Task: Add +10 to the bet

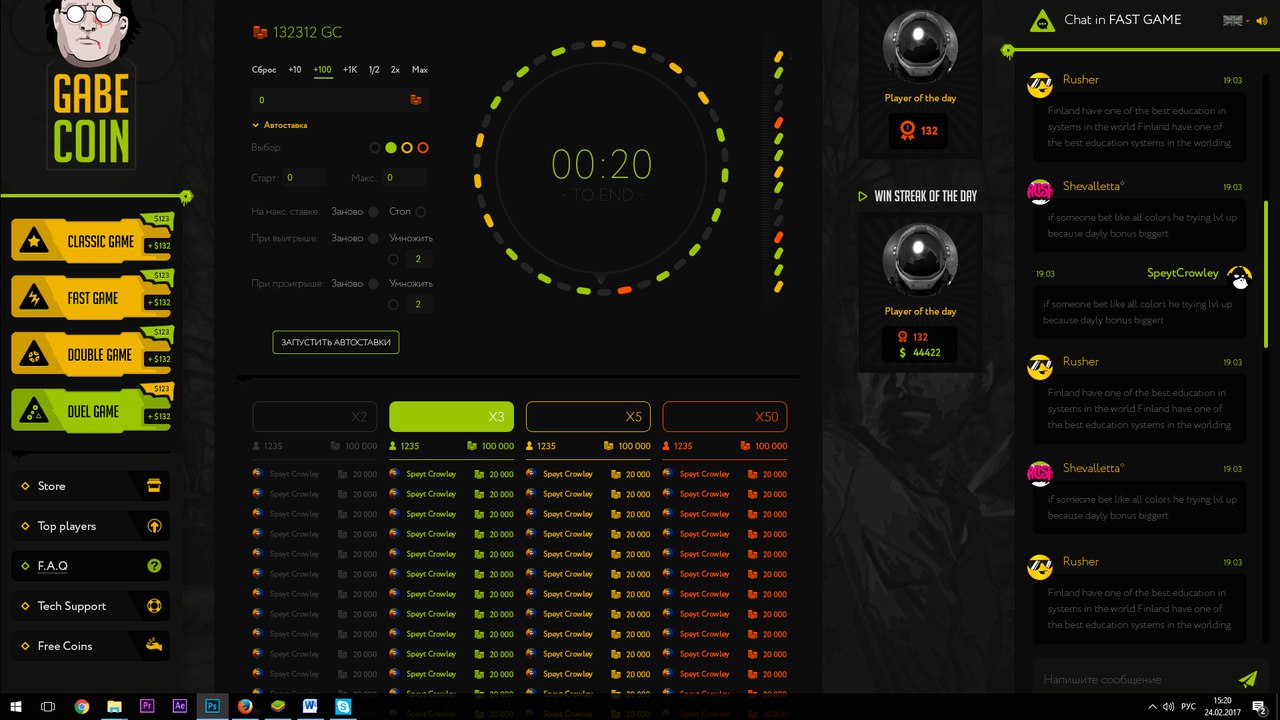Action: 295,70
